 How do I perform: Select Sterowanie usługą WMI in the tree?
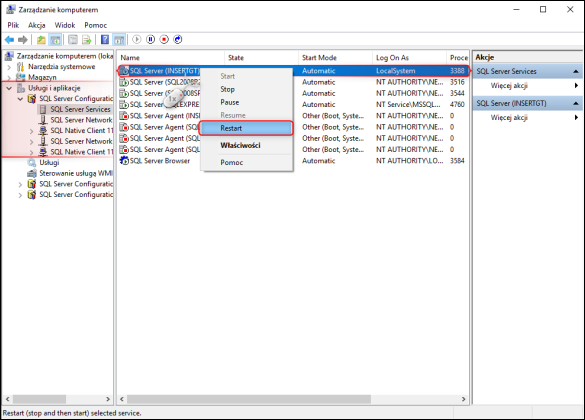pos(76,173)
